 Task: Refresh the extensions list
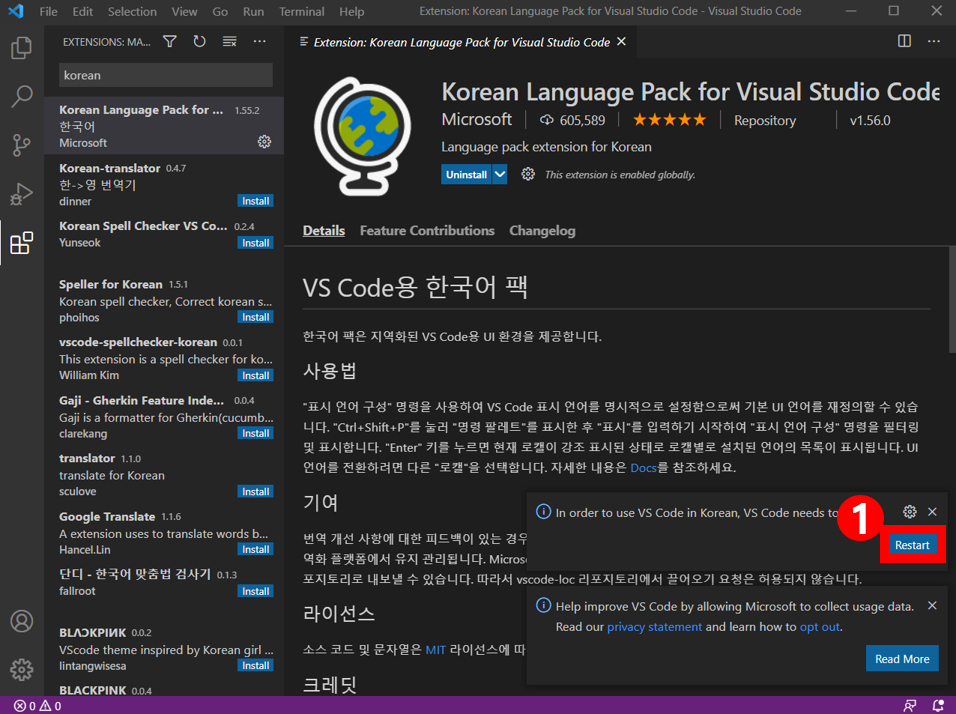click(x=199, y=41)
